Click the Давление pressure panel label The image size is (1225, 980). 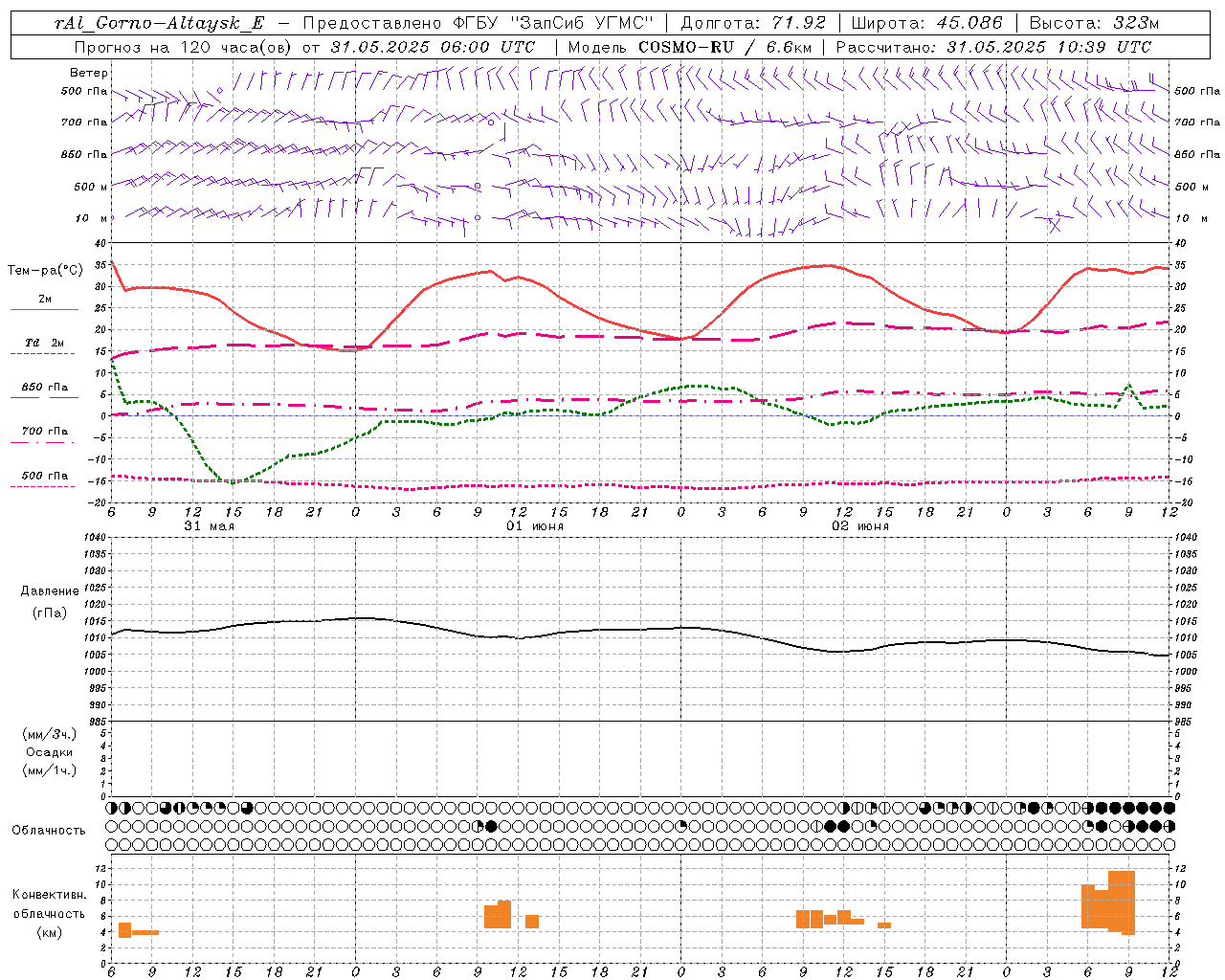point(50,591)
